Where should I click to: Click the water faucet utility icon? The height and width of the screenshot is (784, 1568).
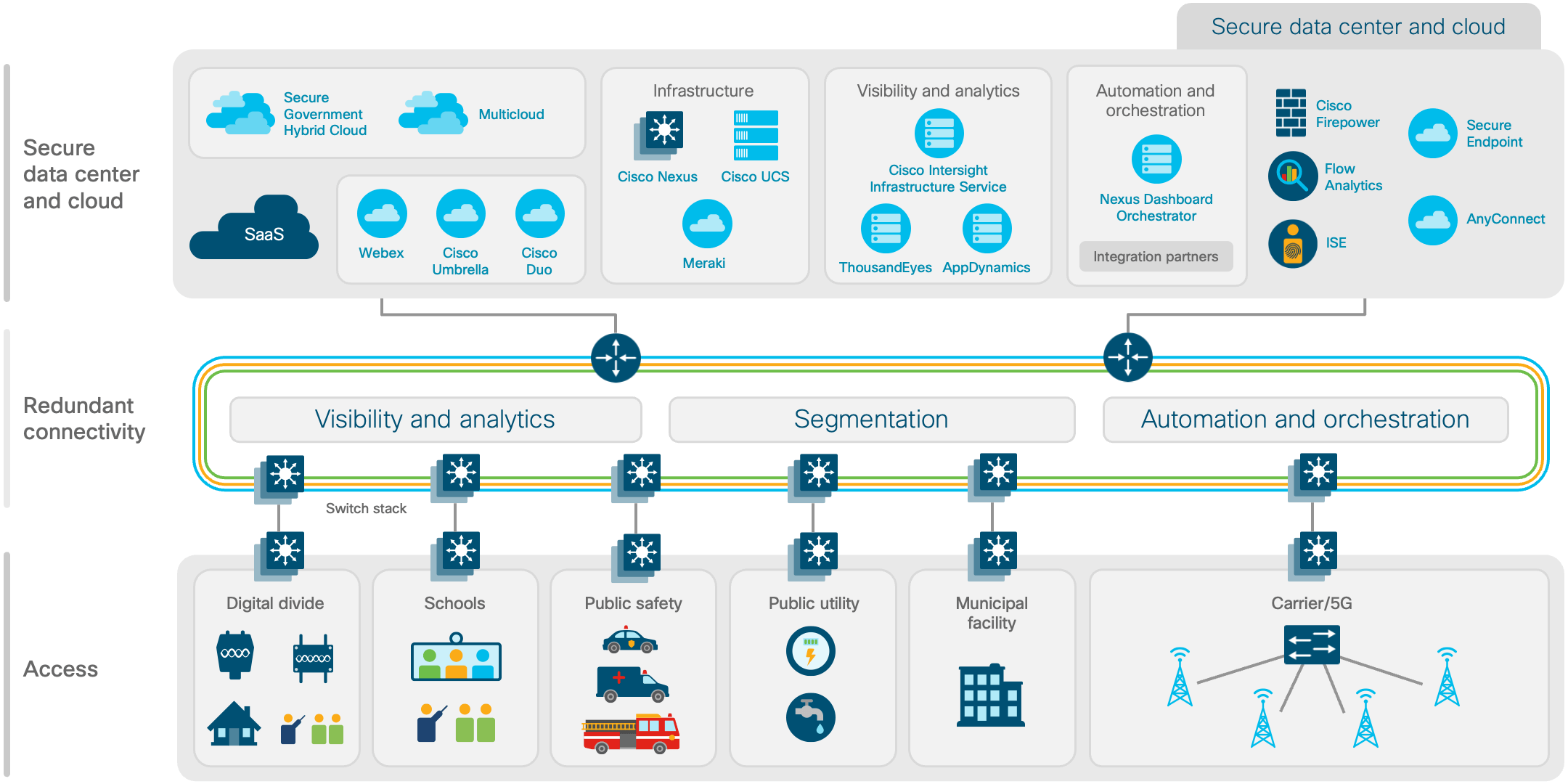811,717
